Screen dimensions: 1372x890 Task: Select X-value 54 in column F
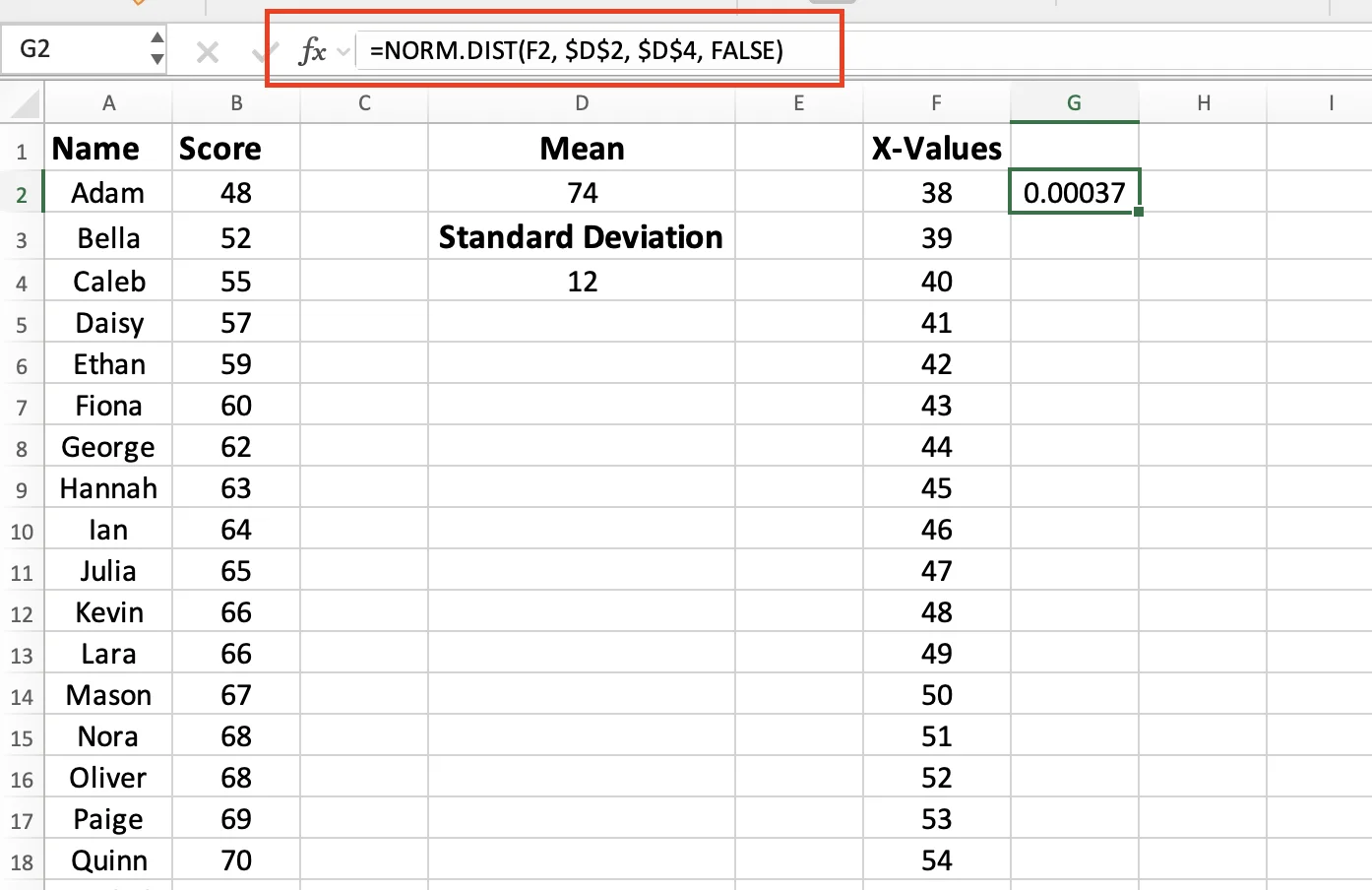pos(937,859)
